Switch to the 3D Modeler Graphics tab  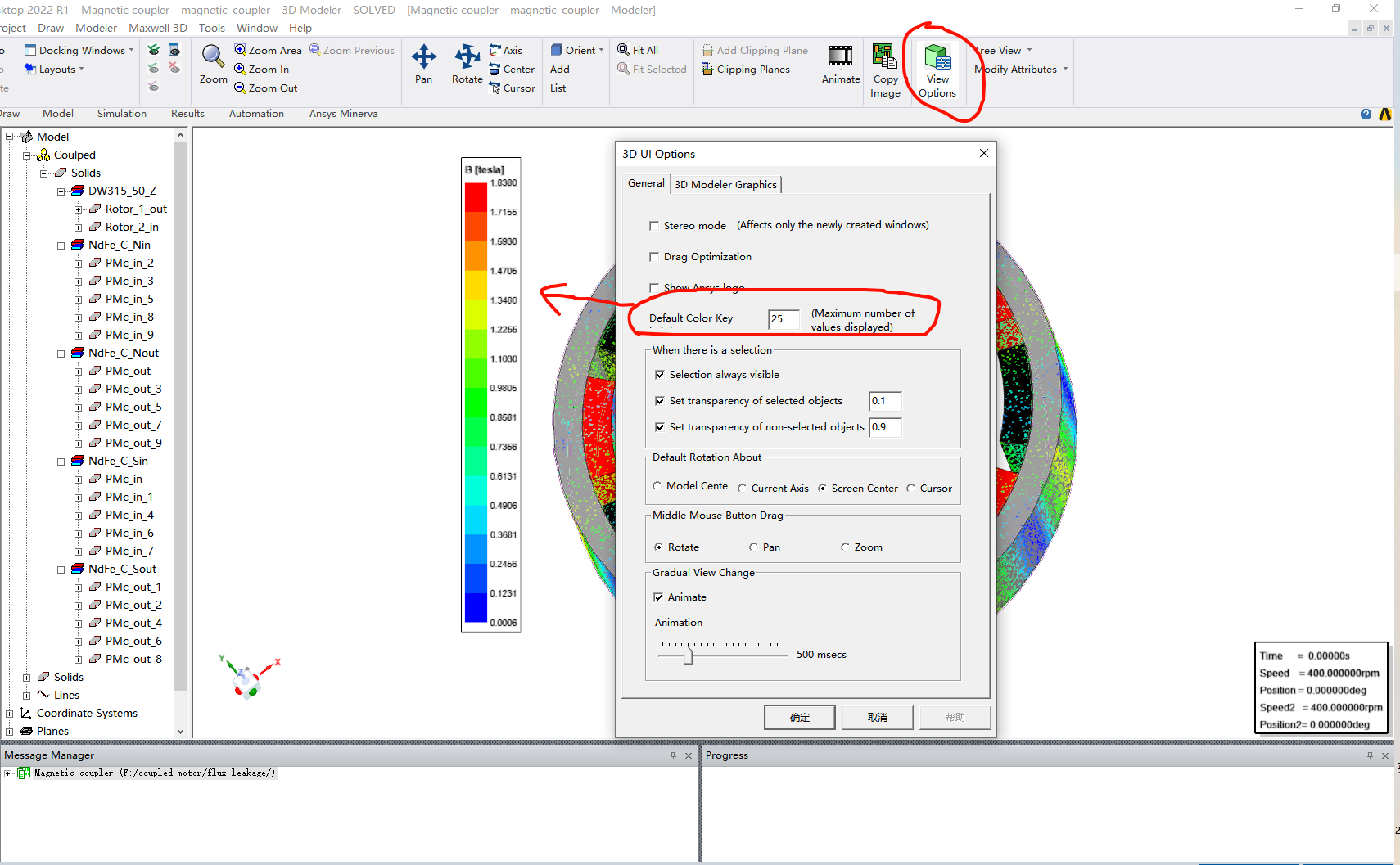725,184
